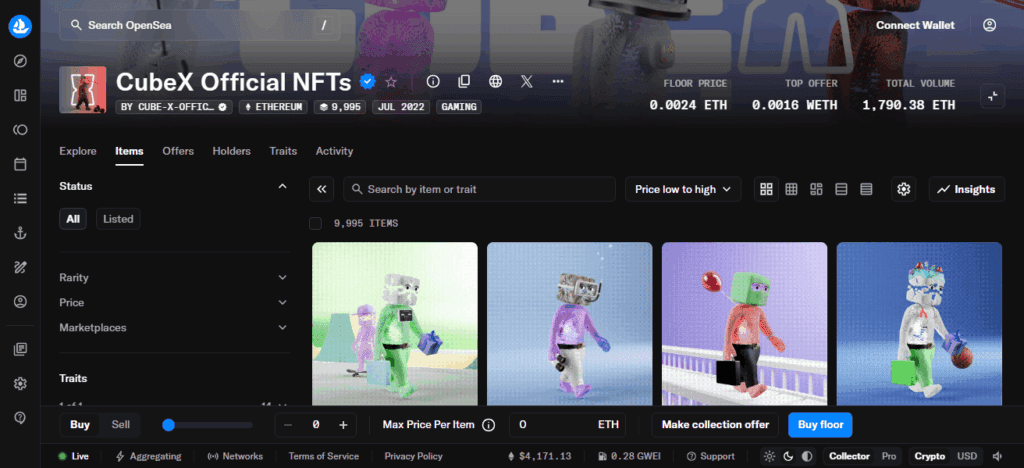Expand the Rarity filter
The image size is (1024, 468).
(173, 277)
